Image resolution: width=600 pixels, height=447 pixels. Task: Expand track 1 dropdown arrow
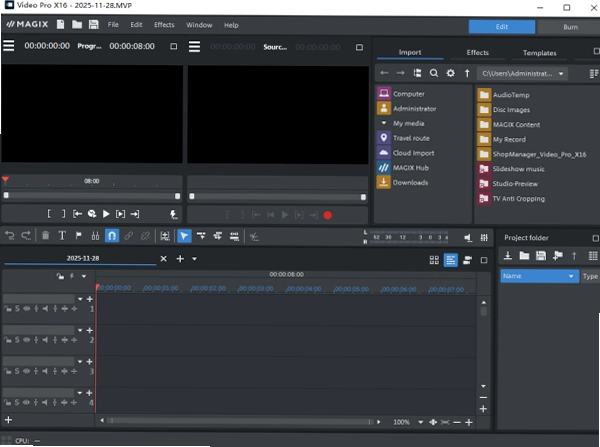(x=80, y=299)
